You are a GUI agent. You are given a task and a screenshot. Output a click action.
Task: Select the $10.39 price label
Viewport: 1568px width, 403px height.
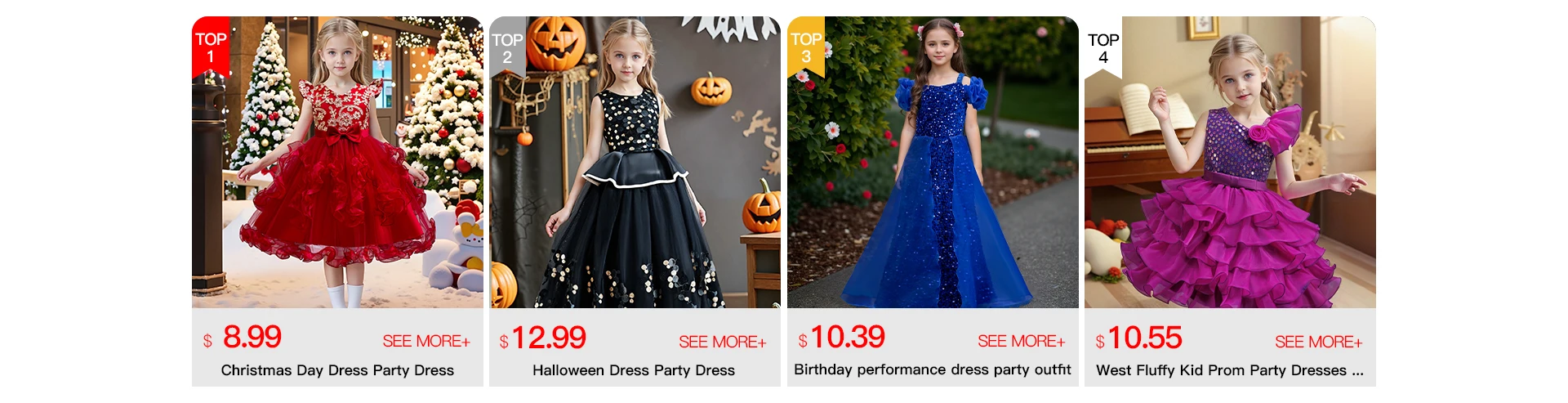(x=842, y=337)
